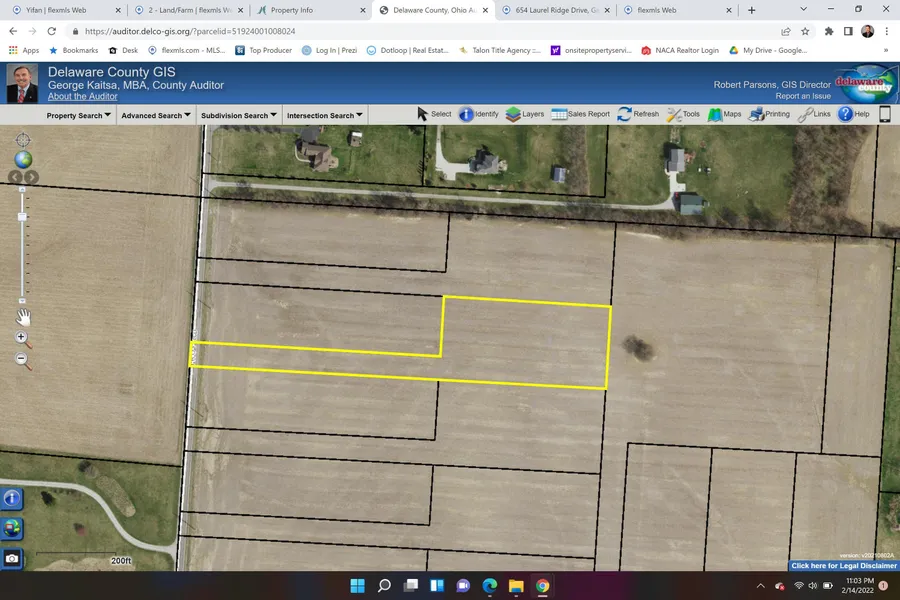The height and width of the screenshot is (600, 900).
Task: Open the Intersection Search dropdown
Action: pyautogui.click(x=325, y=116)
